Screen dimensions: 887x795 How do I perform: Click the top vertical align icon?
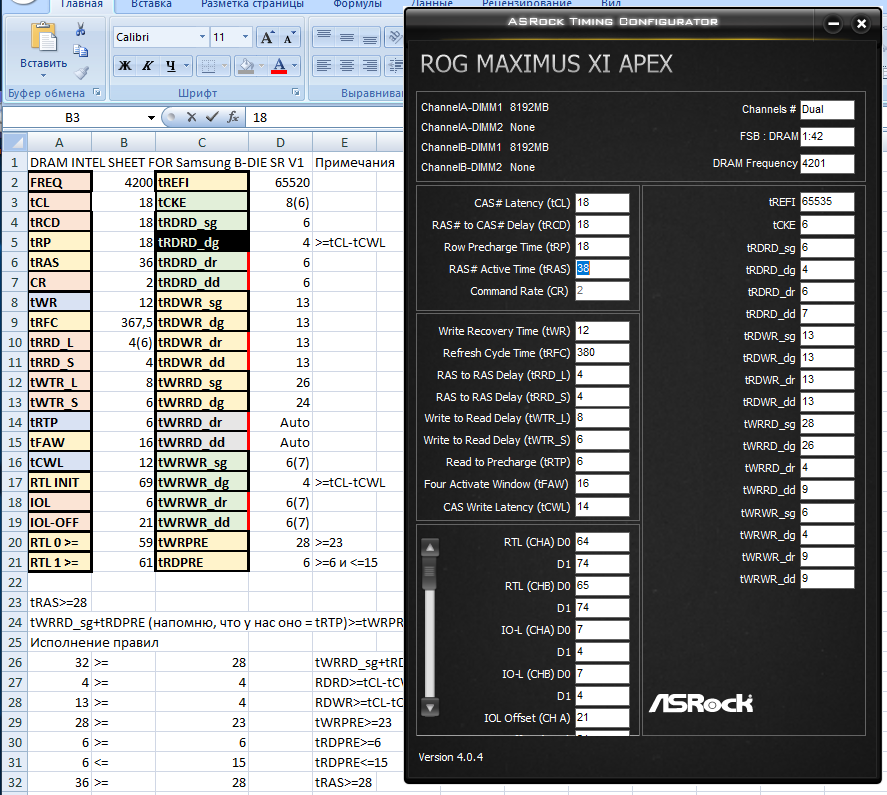pyautogui.click(x=324, y=37)
